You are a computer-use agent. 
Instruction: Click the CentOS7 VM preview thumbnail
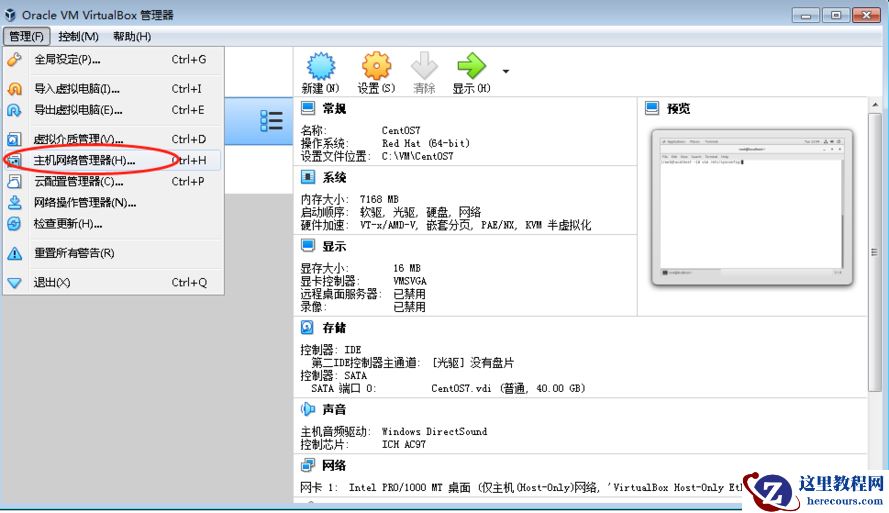752,207
